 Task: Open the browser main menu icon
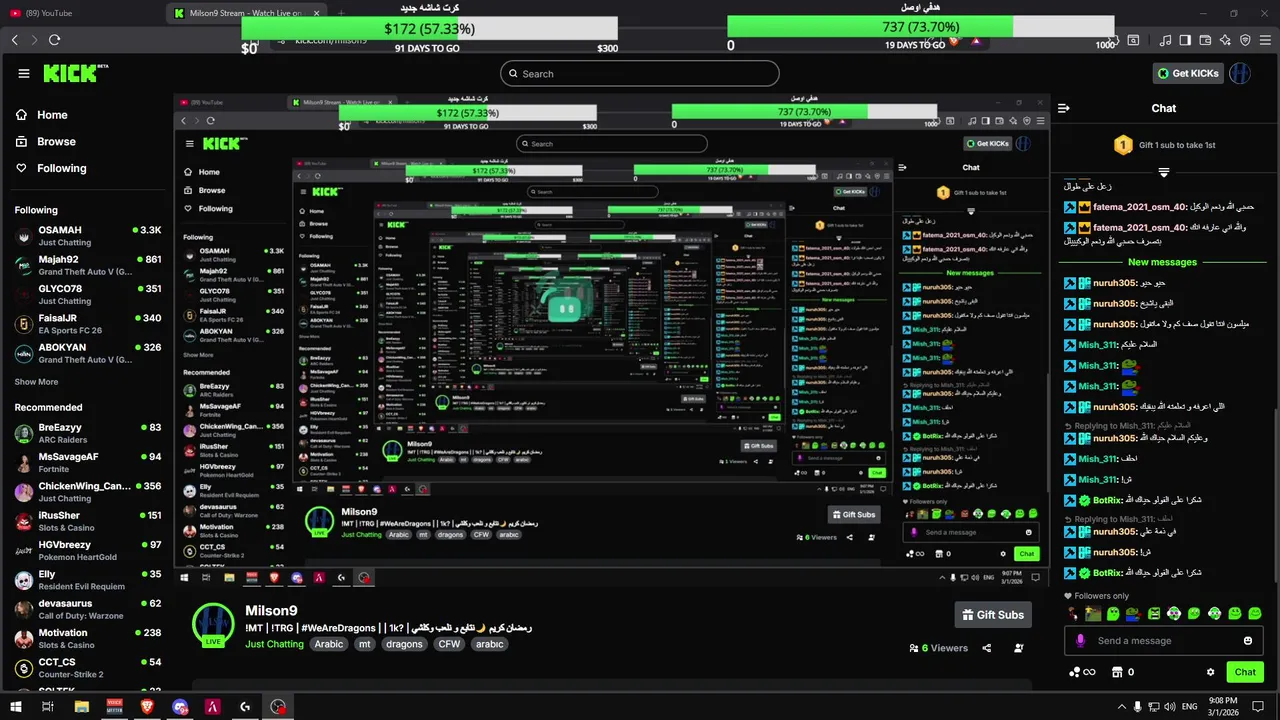point(1265,40)
